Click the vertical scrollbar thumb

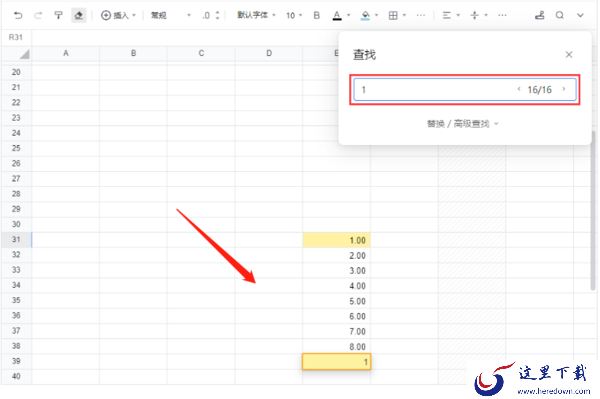593,210
